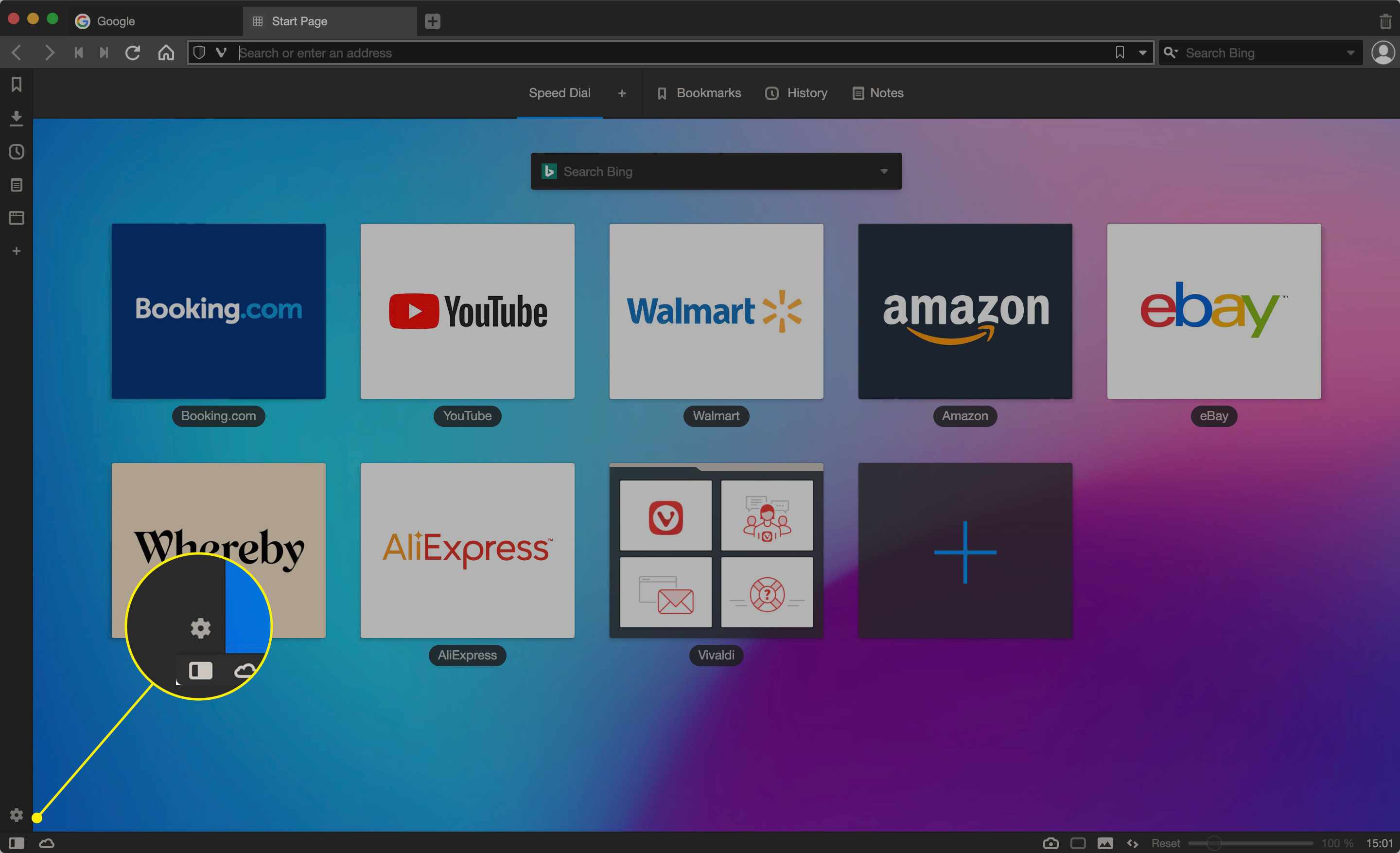Open the History start page tab
This screenshot has height=853, width=1400.
pyautogui.click(x=796, y=93)
